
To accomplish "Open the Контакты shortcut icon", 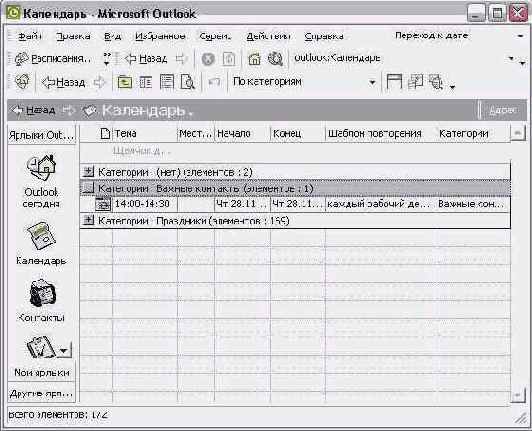I will [x=42, y=293].
